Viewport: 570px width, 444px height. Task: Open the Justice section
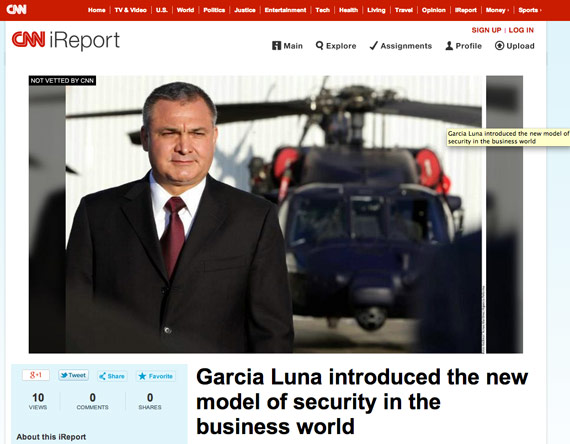coord(245,10)
